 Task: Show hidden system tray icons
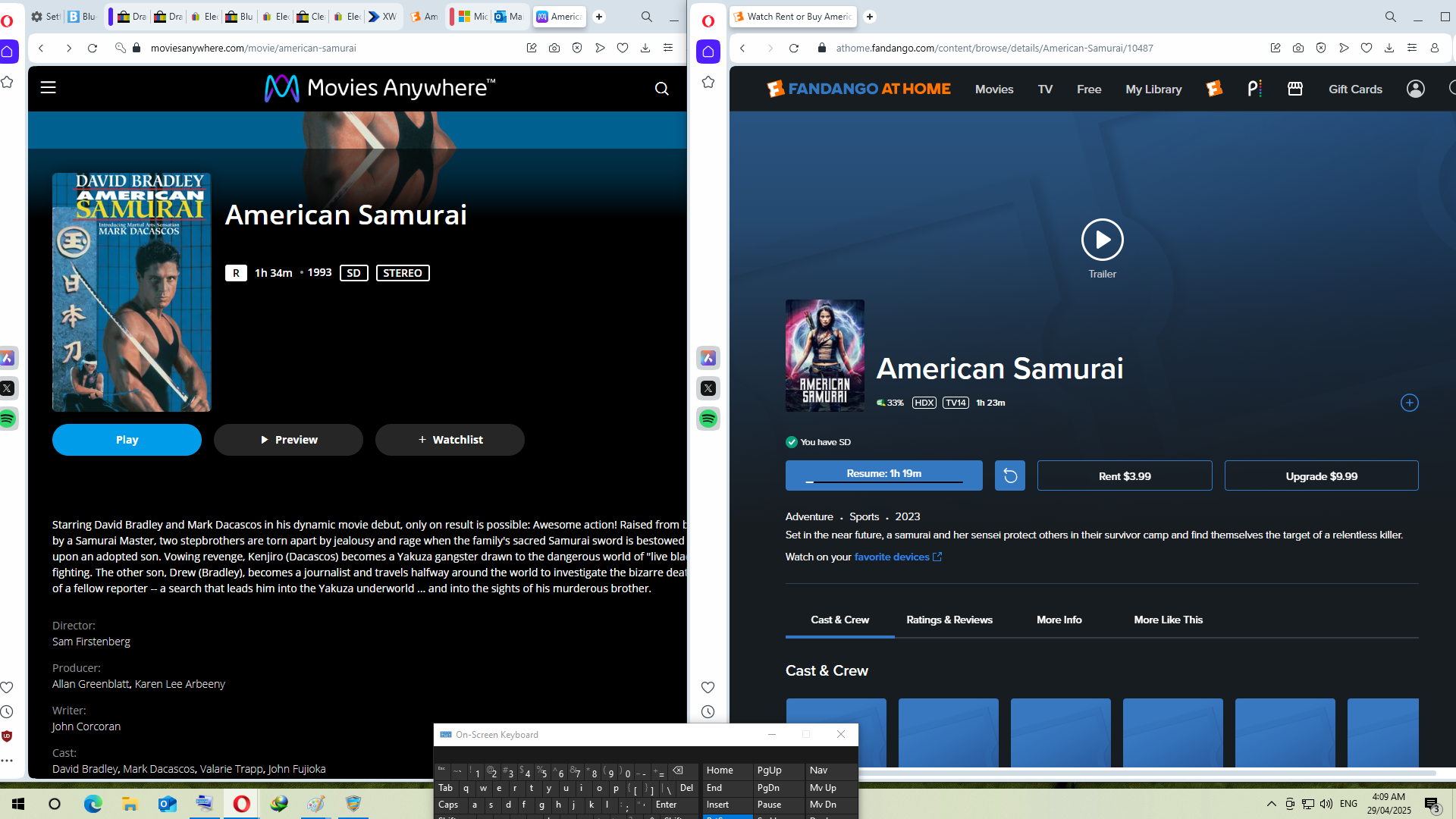(x=1271, y=804)
